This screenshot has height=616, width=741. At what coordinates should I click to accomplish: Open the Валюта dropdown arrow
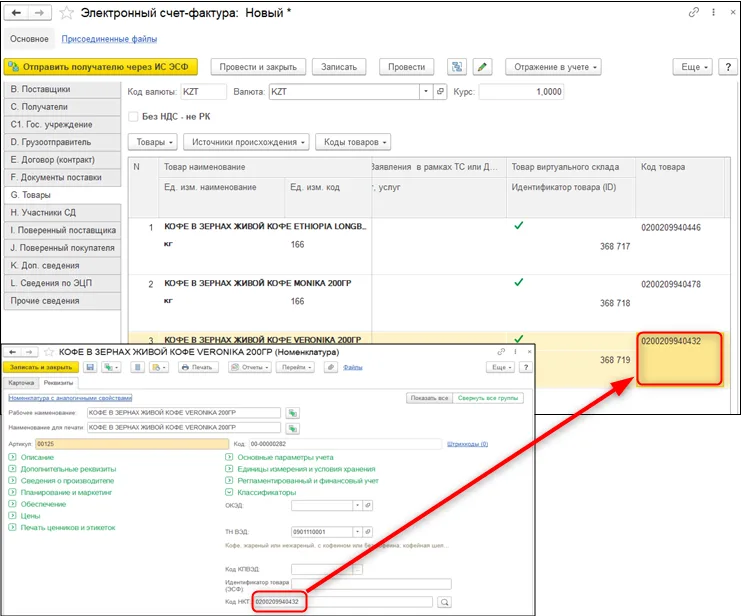(426, 92)
